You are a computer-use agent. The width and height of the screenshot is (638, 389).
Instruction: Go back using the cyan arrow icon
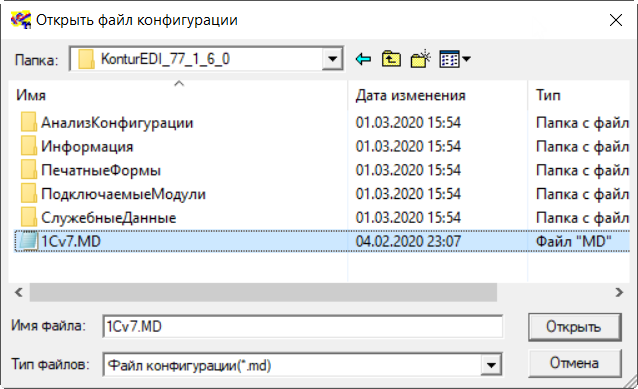pos(363,59)
